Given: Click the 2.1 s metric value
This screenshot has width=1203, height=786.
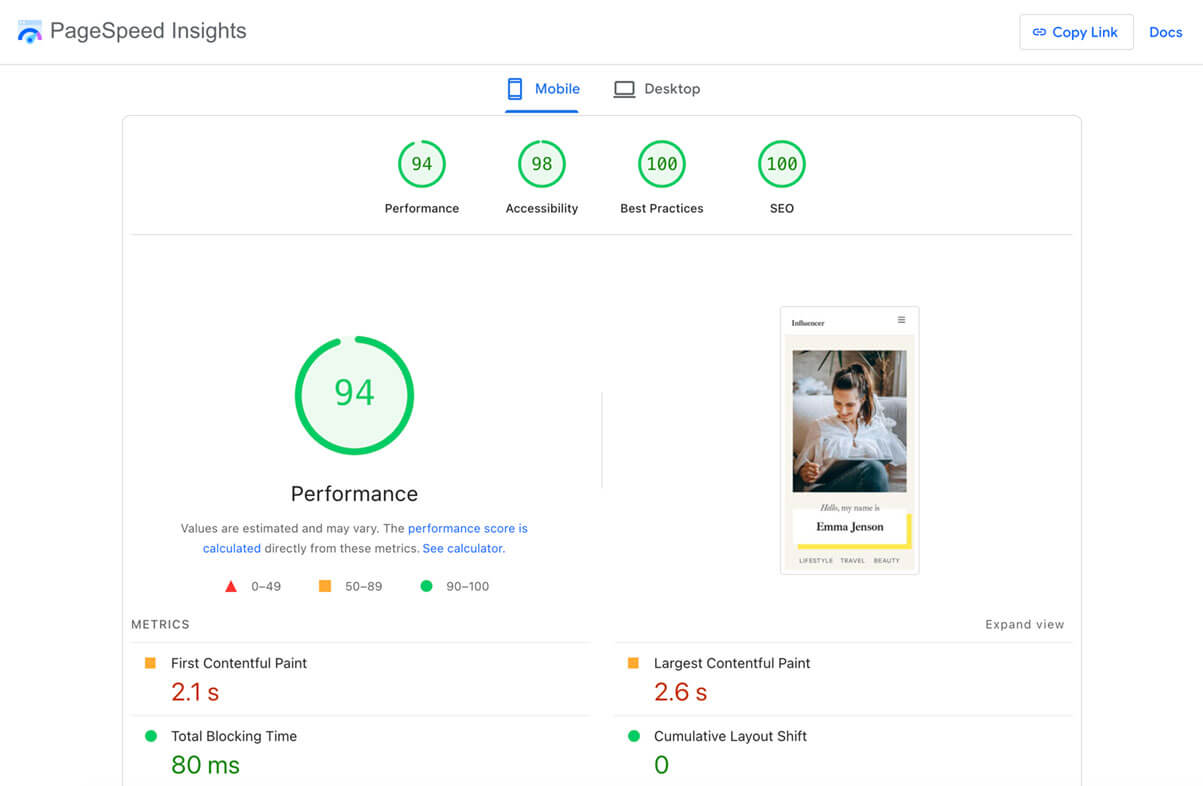Looking at the screenshot, I should pyautogui.click(x=195, y=691).
